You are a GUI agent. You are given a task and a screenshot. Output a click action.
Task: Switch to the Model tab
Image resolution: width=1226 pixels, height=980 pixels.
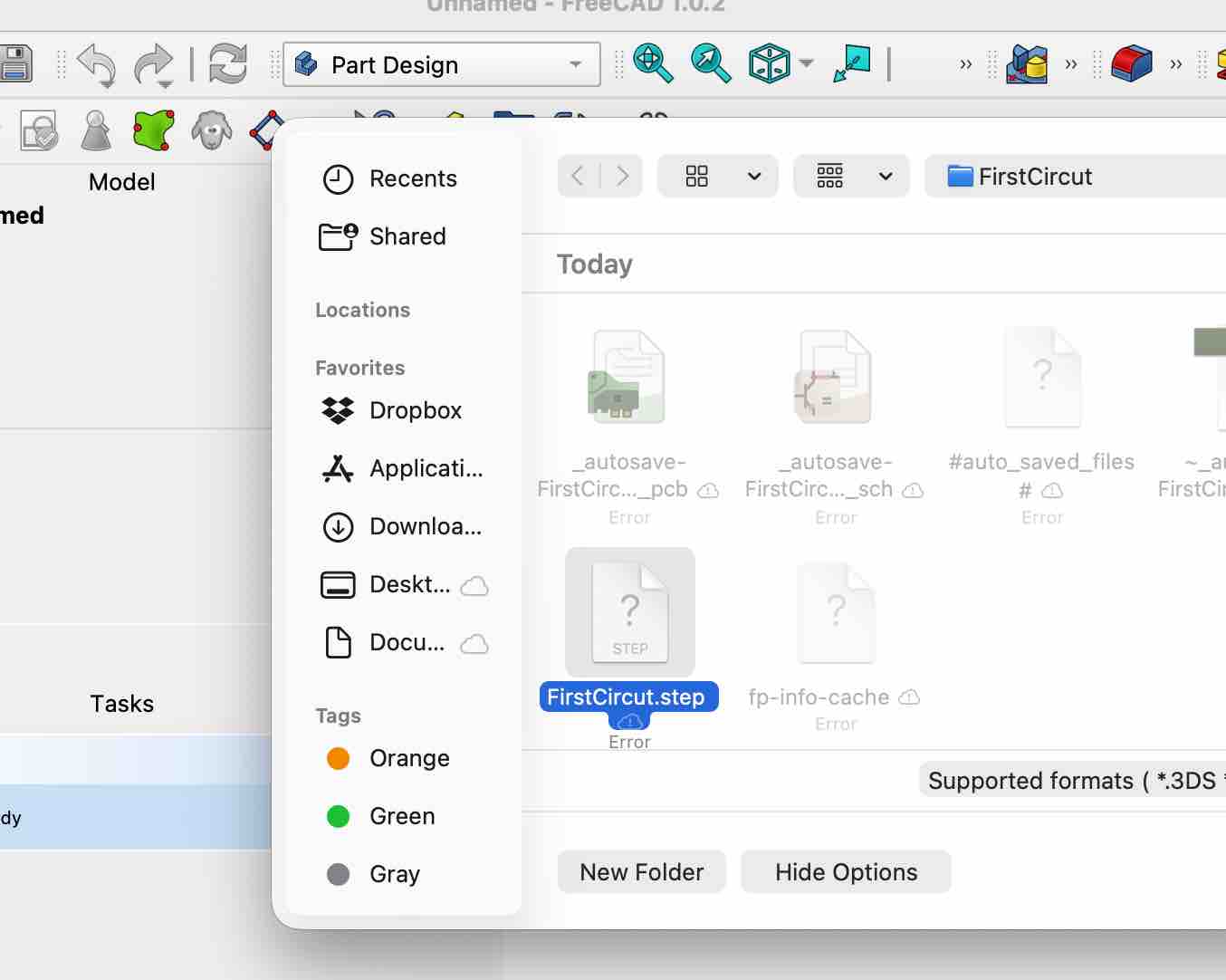click(x=122, y=182)
